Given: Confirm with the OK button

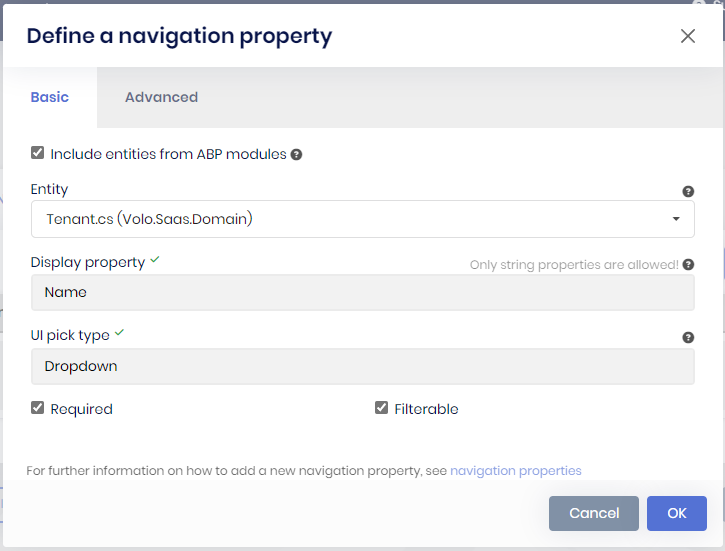Looking at the screenshot, I should [677, 513].
